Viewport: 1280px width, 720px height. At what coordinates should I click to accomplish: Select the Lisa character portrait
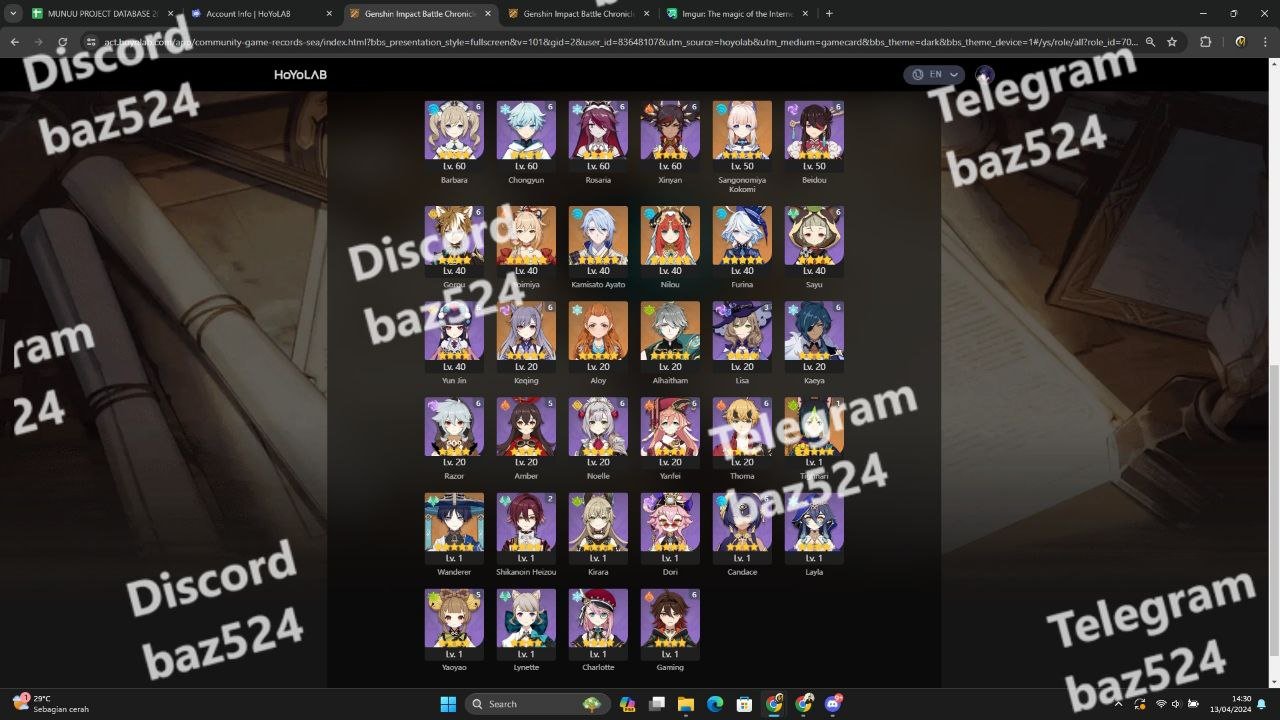click(742, 338)
